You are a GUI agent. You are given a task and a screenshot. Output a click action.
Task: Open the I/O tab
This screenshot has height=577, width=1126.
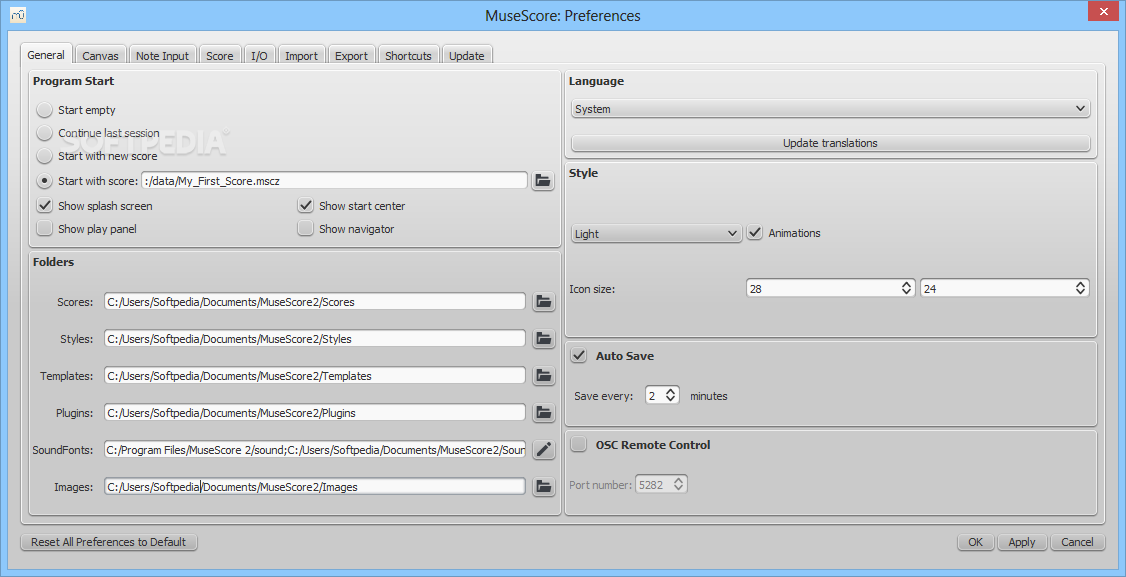[x=259, y=55]
